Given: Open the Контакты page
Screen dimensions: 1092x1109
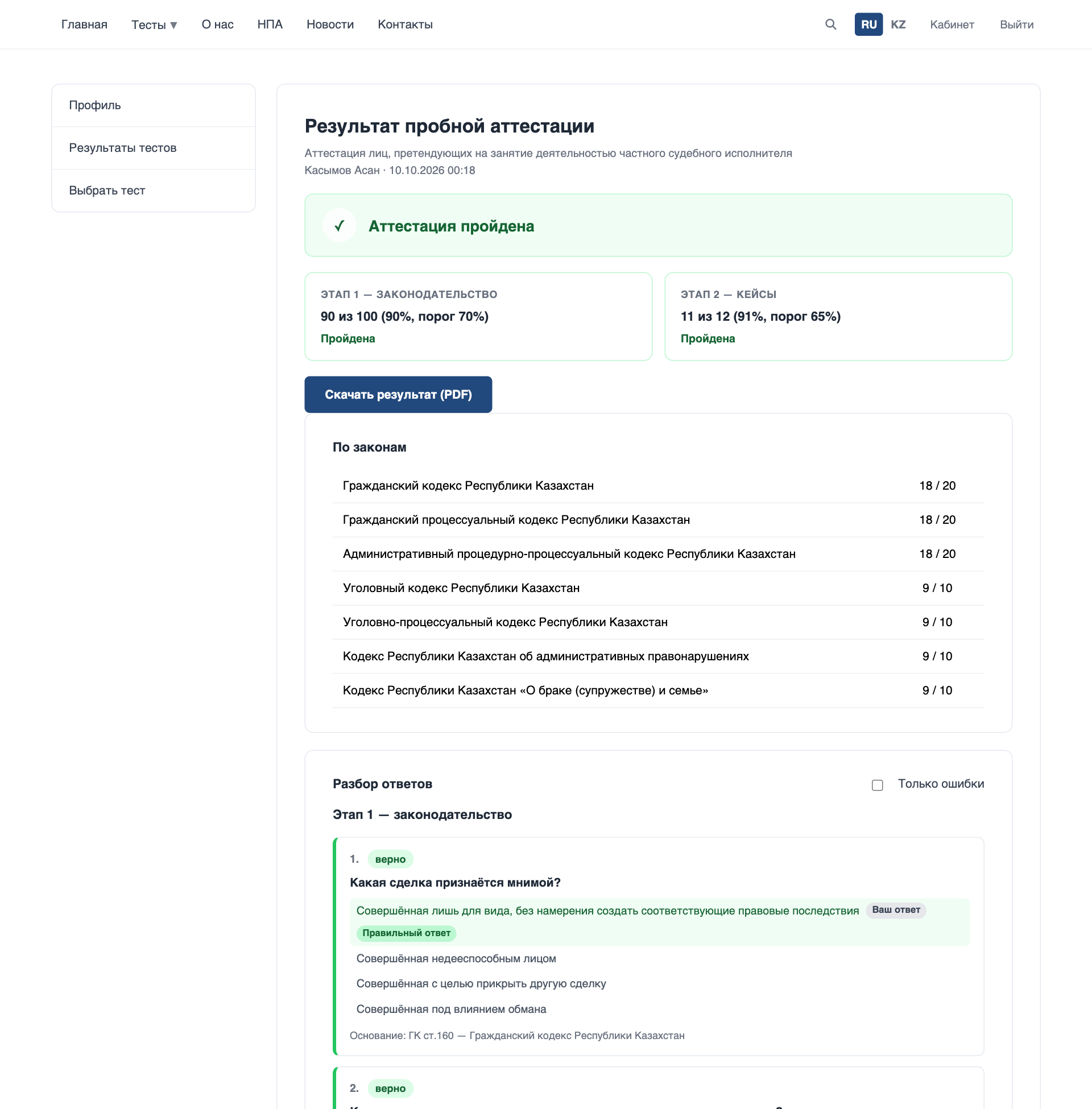Looking at the screenshot, I should click(x=405, y=24).
